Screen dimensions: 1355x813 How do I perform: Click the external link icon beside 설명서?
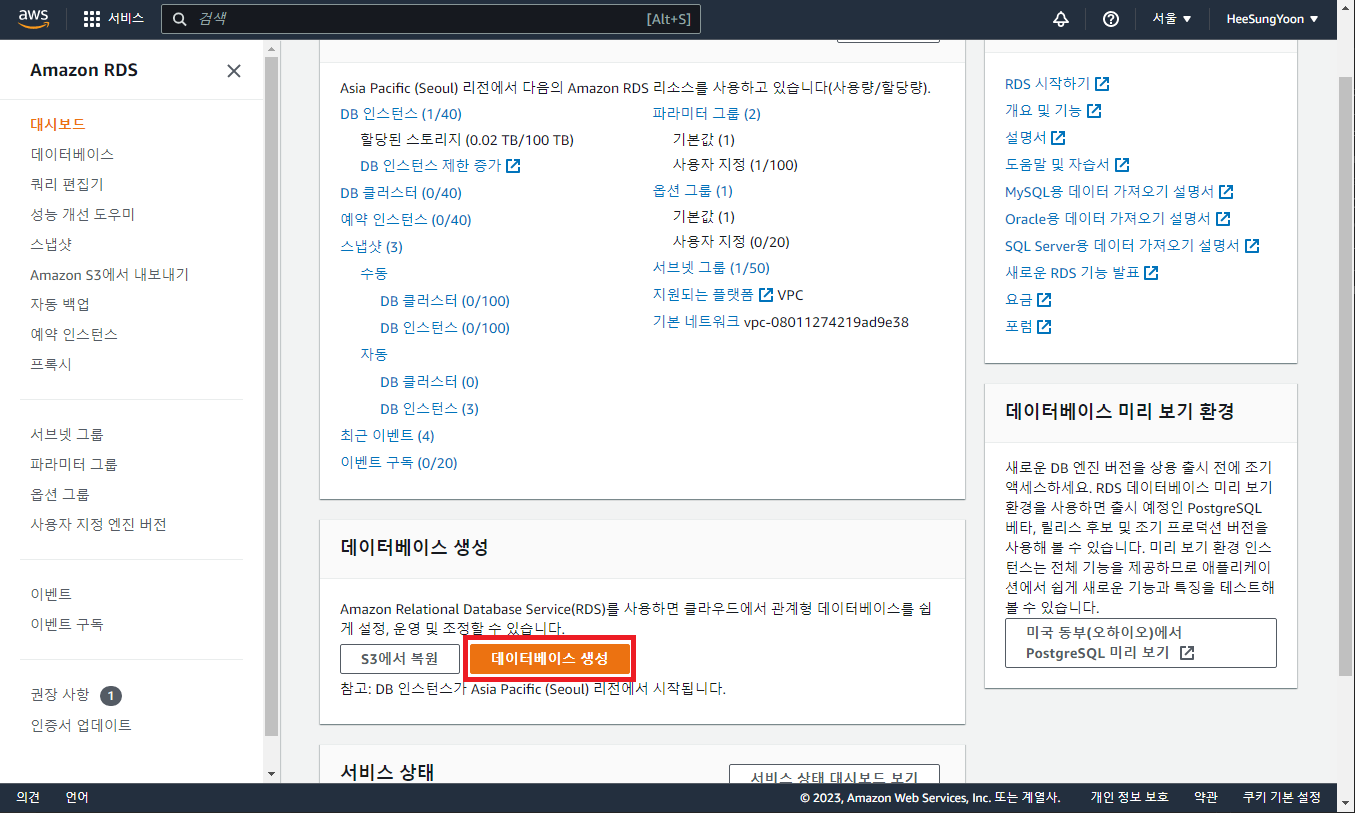pyautogui.click(x=1058, y=138)
